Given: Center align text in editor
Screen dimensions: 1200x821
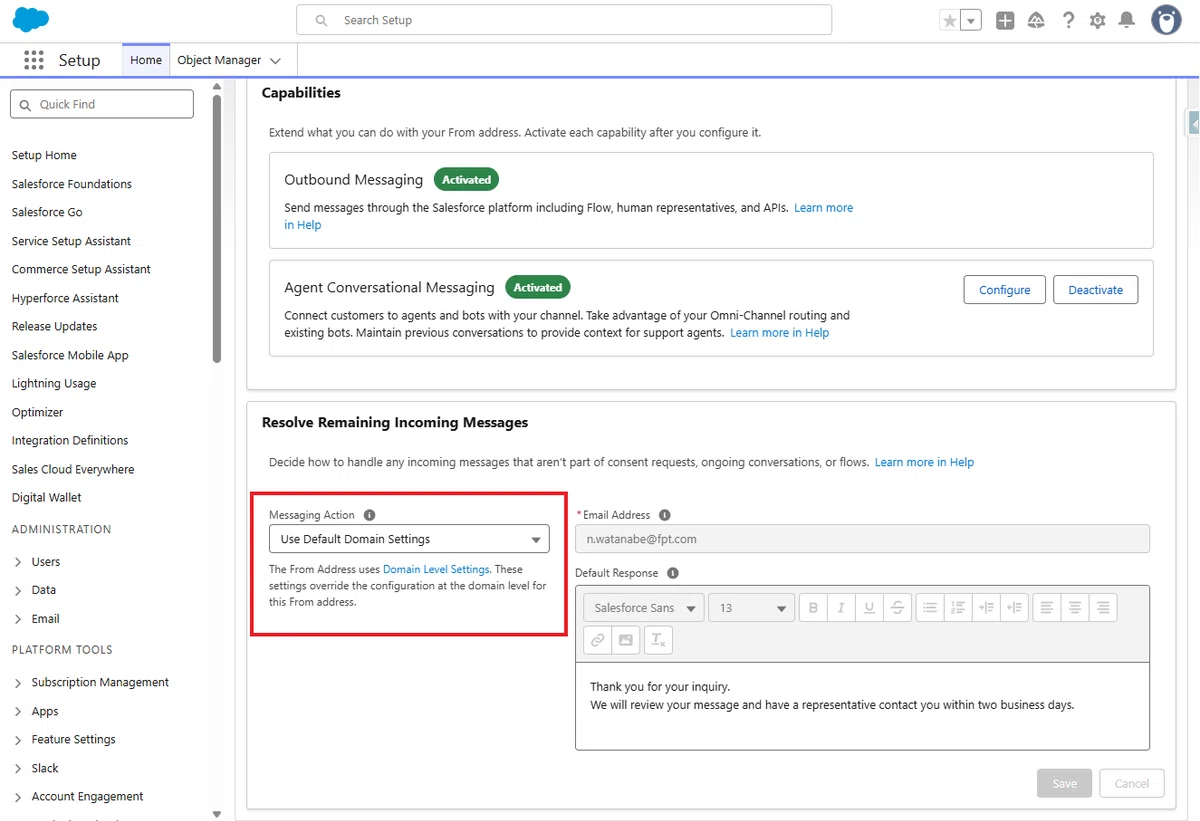Looking at the screenshot, I should (x=1075, y=608).
